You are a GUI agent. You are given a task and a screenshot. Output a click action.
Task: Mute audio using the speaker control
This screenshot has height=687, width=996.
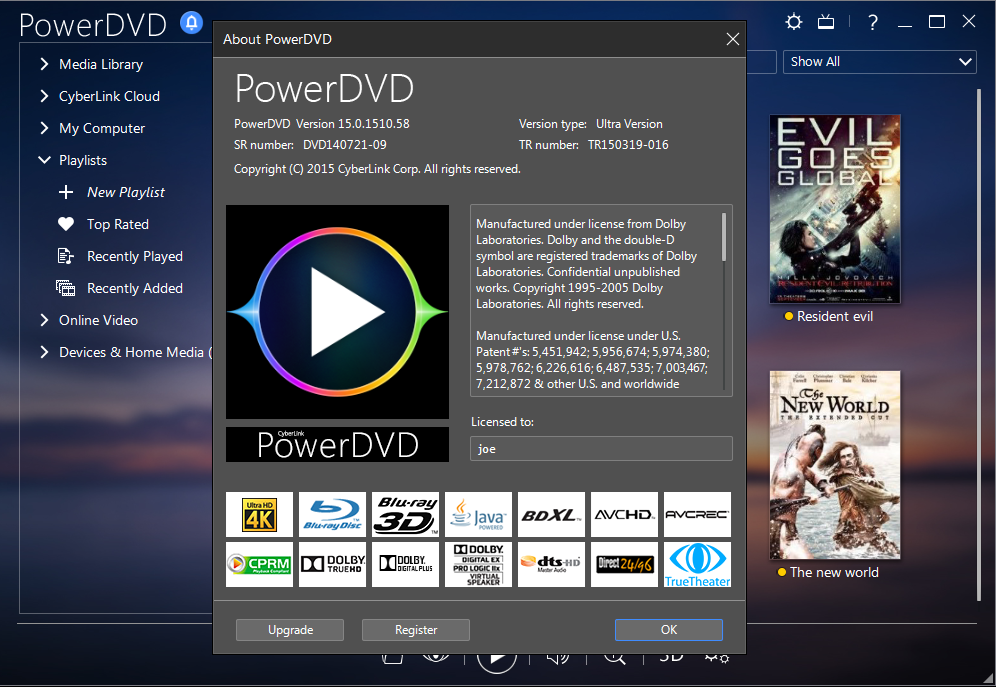(x=557, y=658)
